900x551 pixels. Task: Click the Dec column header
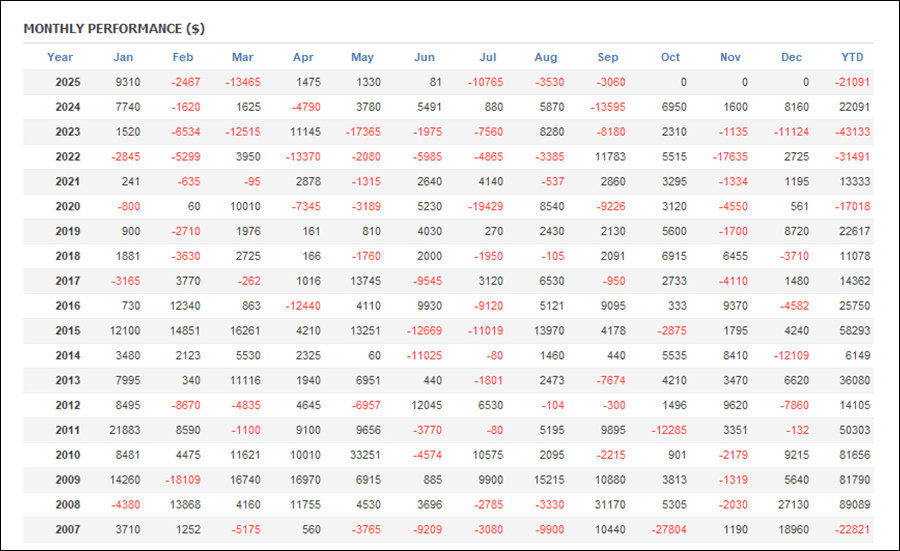pyautogui.click(x=791, y=57)
